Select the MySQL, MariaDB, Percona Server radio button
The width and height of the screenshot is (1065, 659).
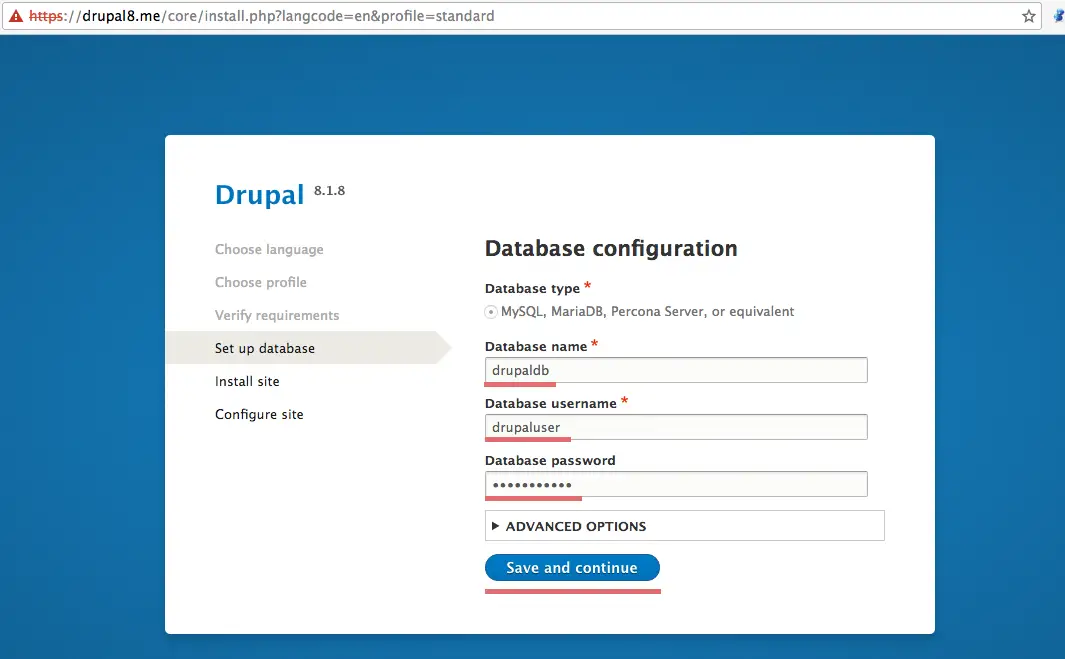[490, 312]
